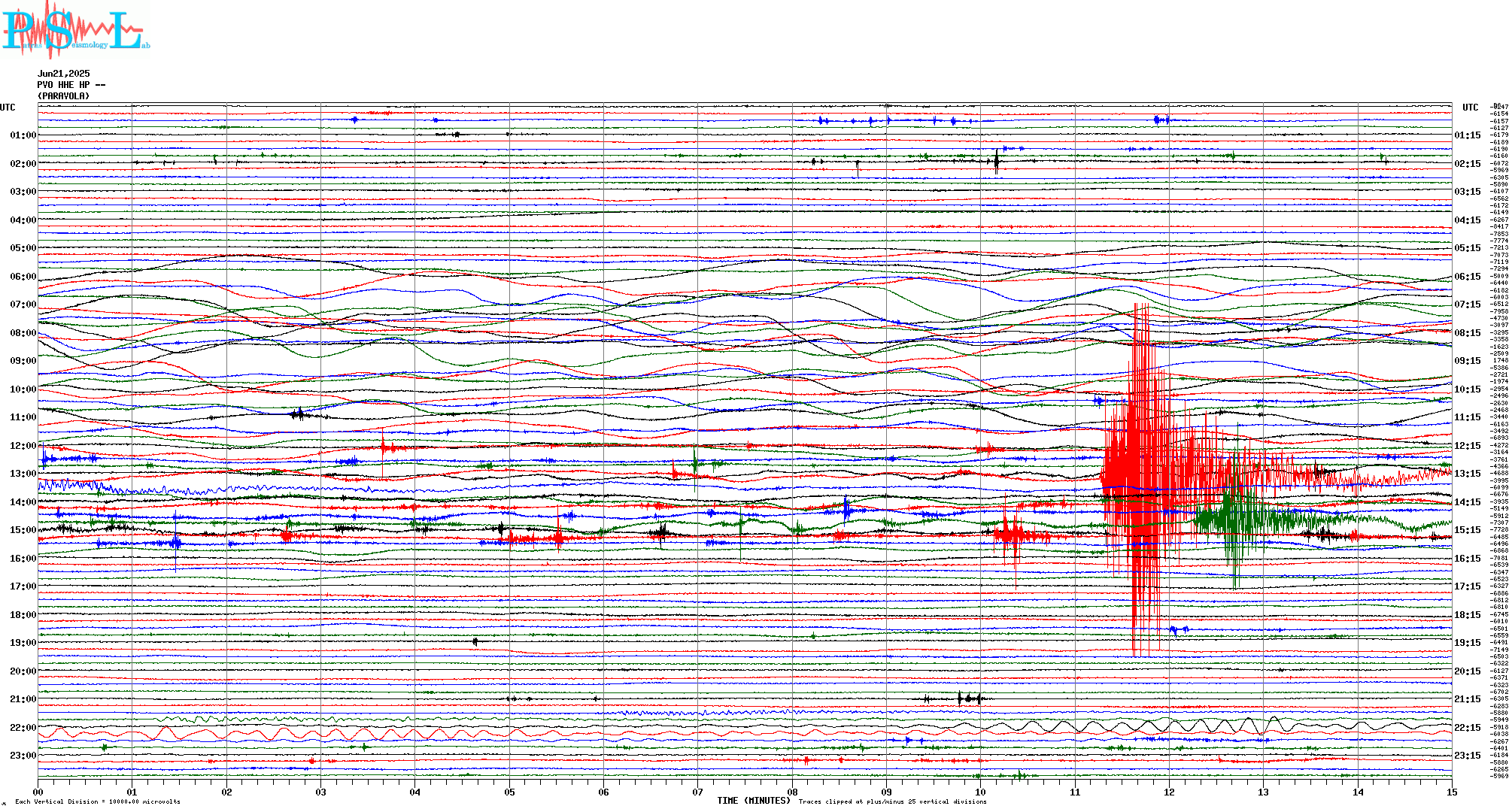Screen dimensions: 1512x812
Task: Click minute mark 15 on the bottom time axis
Action: [x=1452, y=792]
